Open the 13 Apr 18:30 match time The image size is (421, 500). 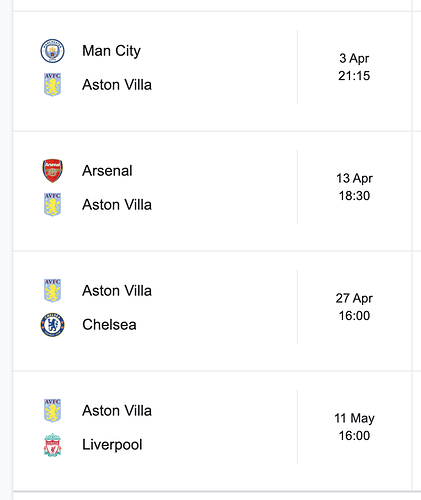[354, 187]
